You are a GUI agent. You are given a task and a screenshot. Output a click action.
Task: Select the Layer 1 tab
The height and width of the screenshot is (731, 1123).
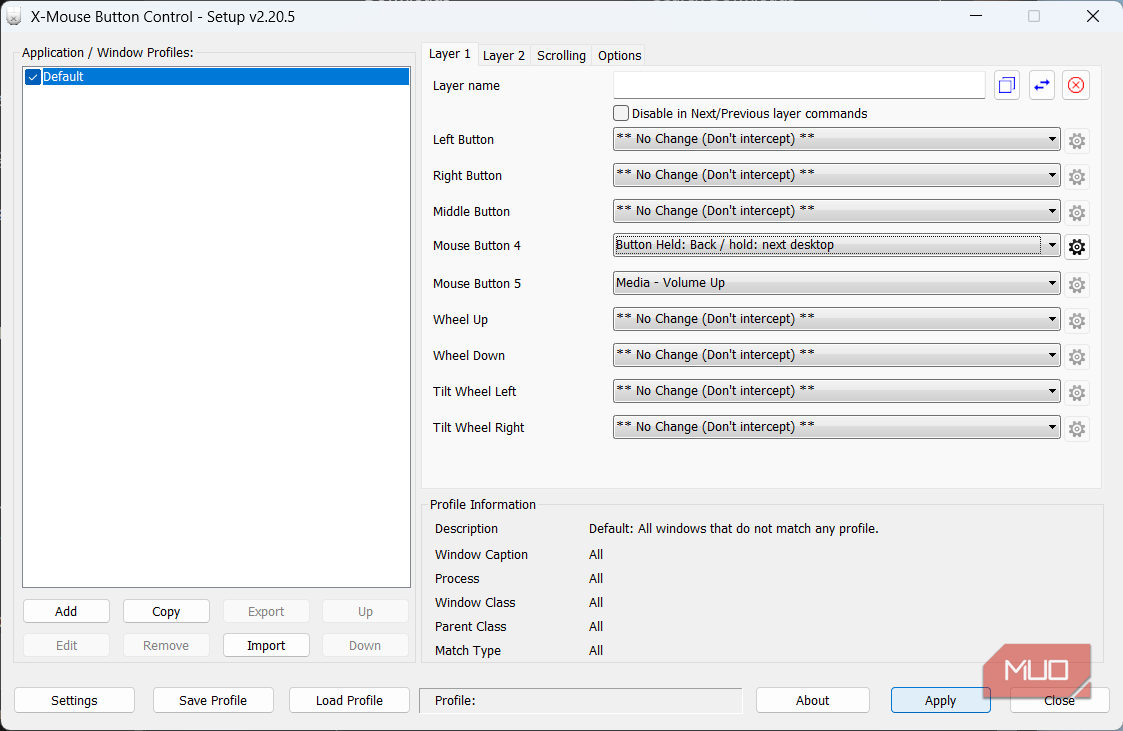[x=450, y=54]
